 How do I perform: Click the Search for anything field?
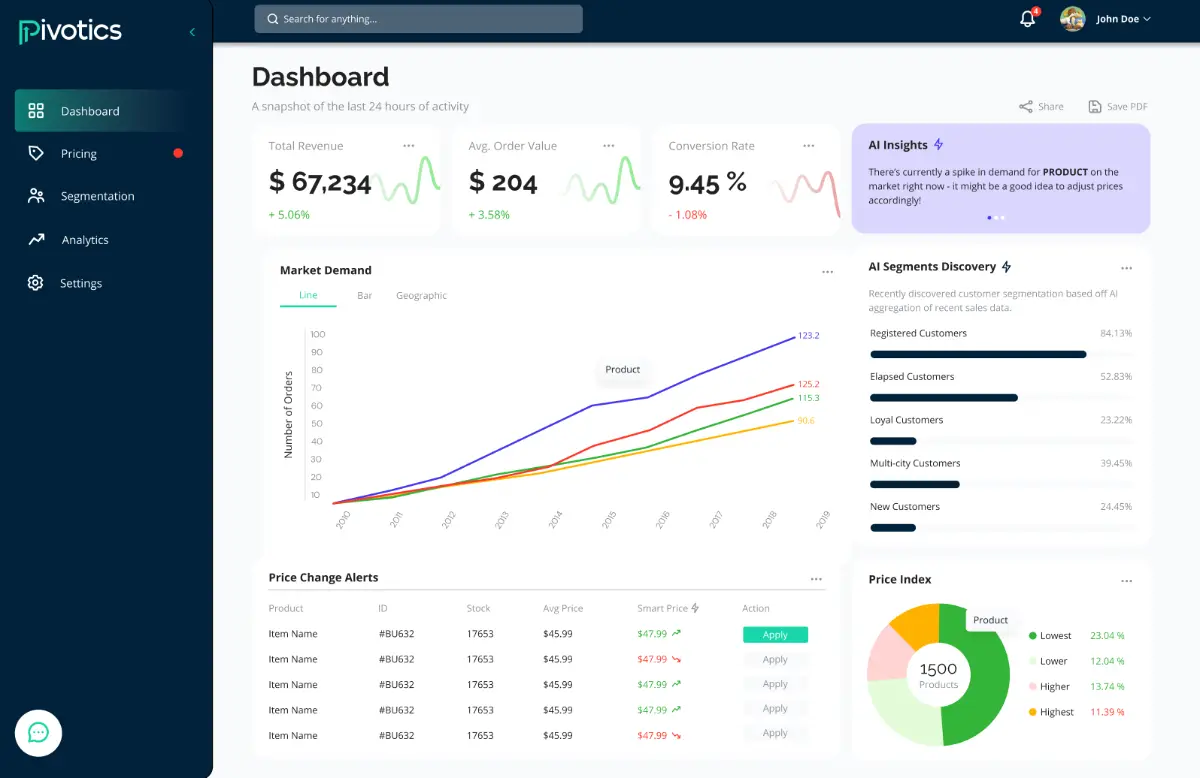click(418, 19)
